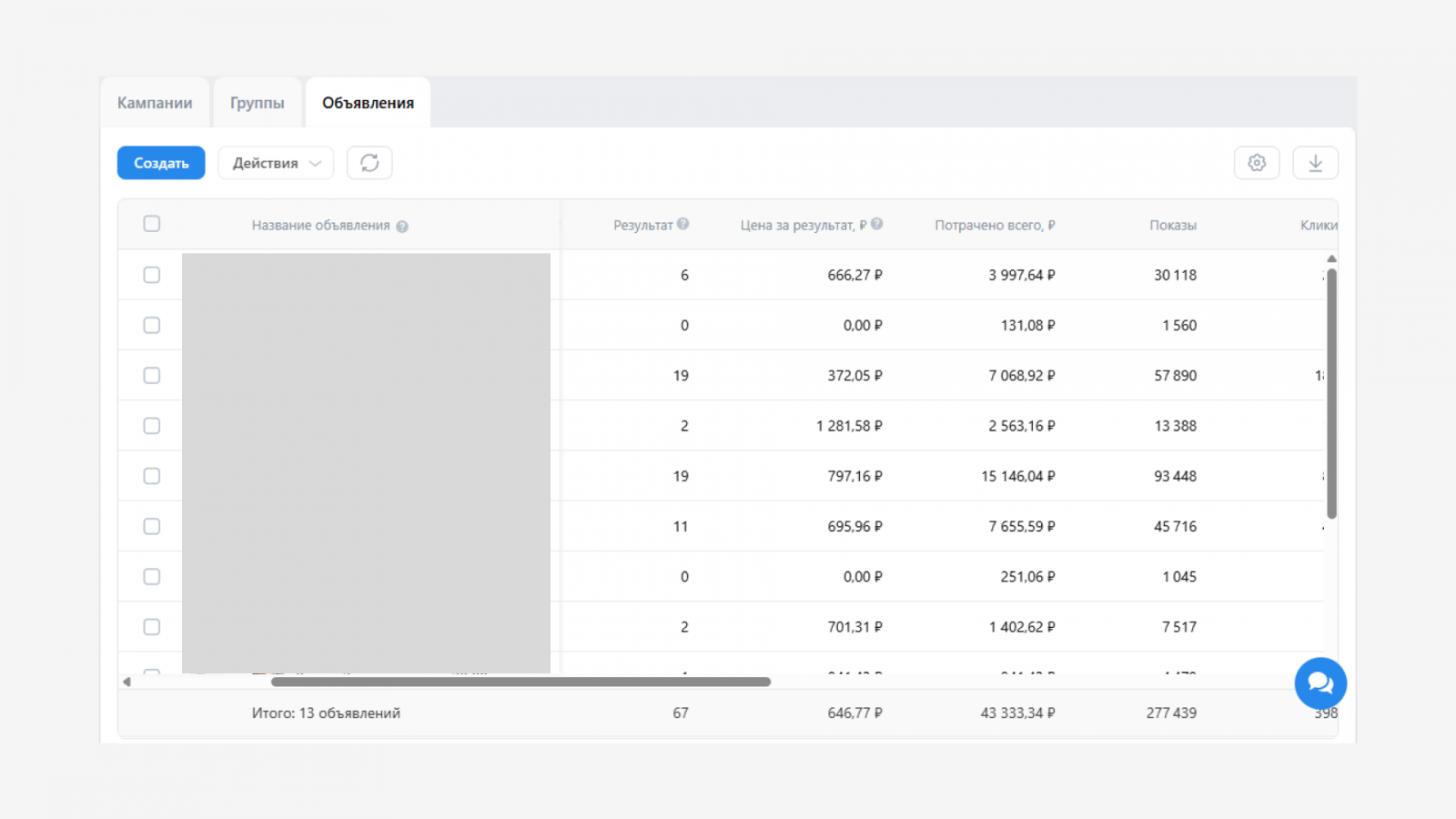1456x819 pixels.
Task: Click the Показы column header
Action: (1172, 225)
